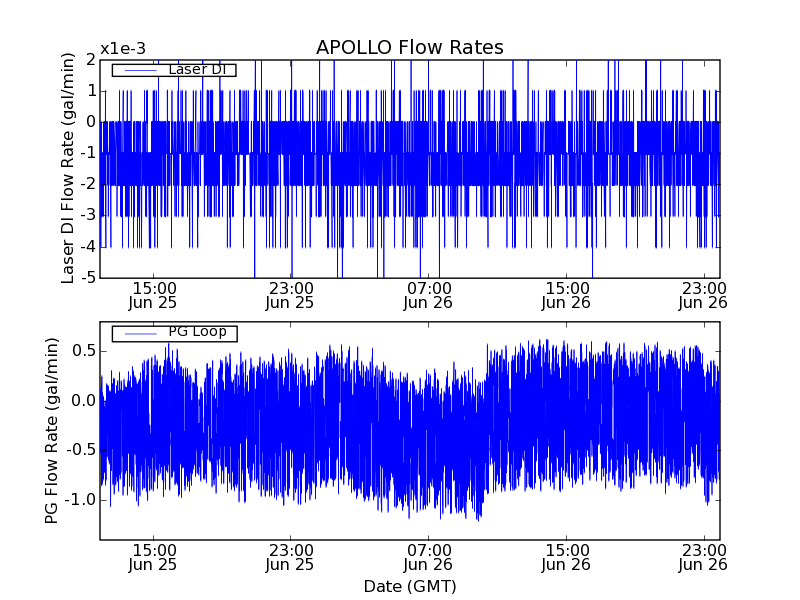This screenshot has width=800, height=600.
Task: Click the APOLLO Flow Rates chart title
Action: pos(409,48)
